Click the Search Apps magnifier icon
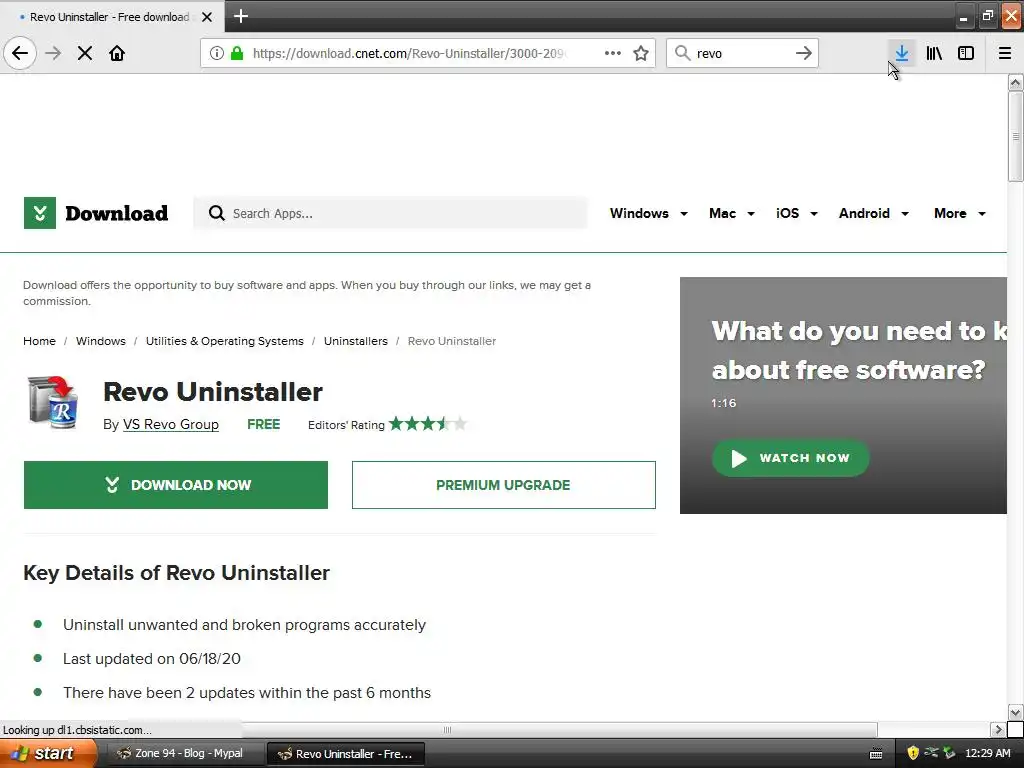 click(217, 213)
